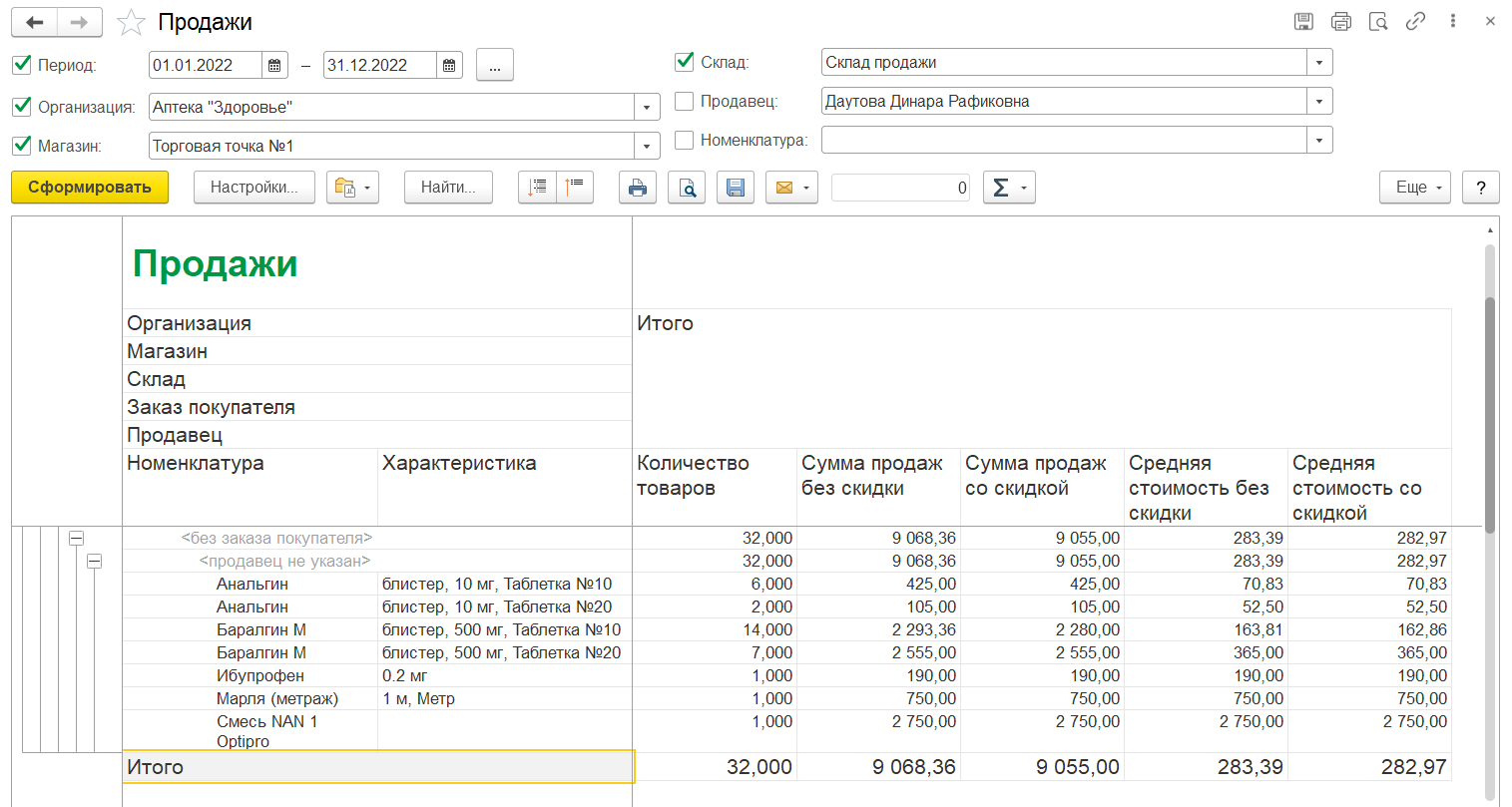Click the back navigation arrow
The width and height of the screenshot is (1512, 807).
click(35, 22)
